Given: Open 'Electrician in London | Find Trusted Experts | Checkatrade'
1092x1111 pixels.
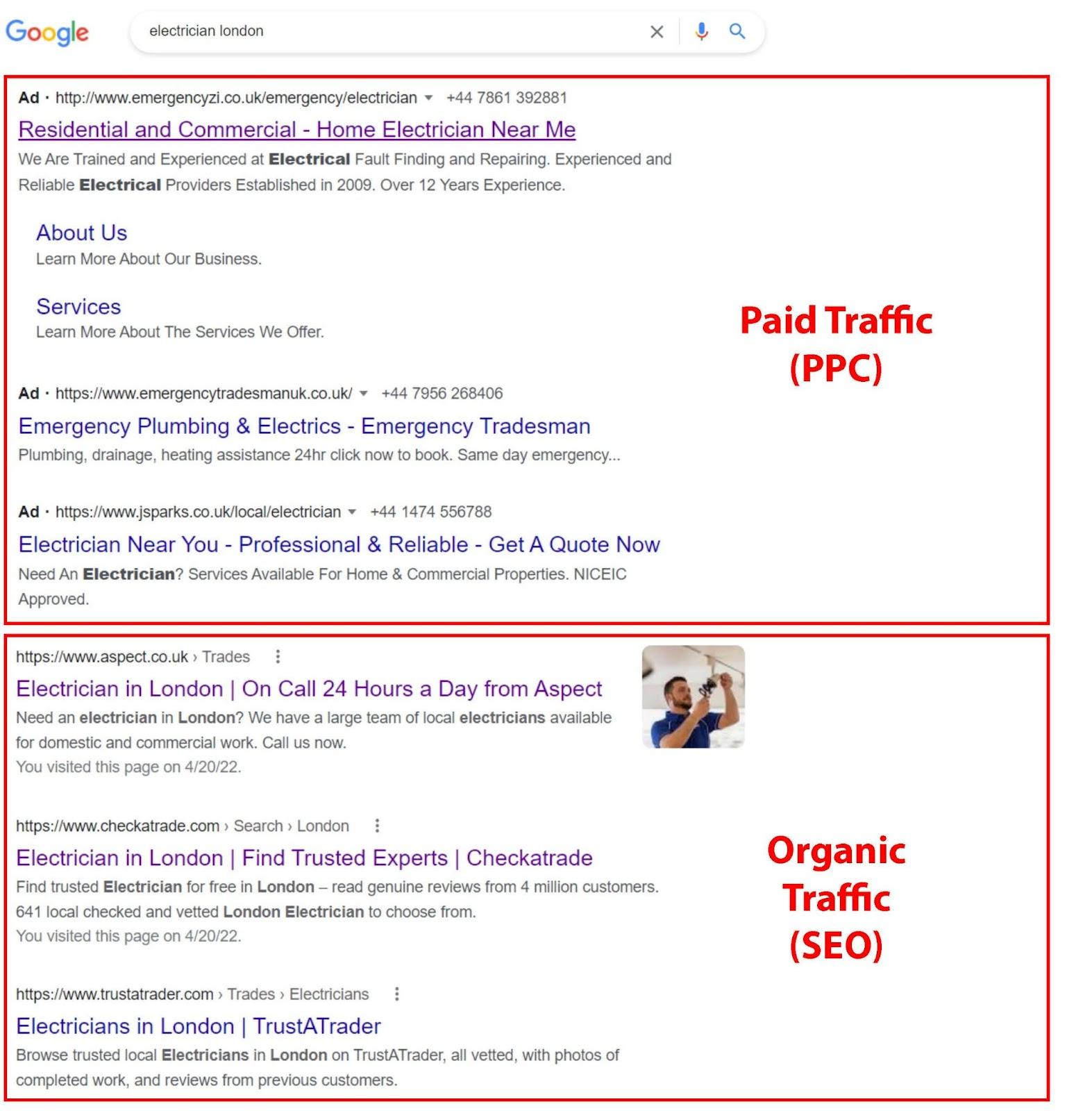Looking at the screenshot, I should (304, 858).
